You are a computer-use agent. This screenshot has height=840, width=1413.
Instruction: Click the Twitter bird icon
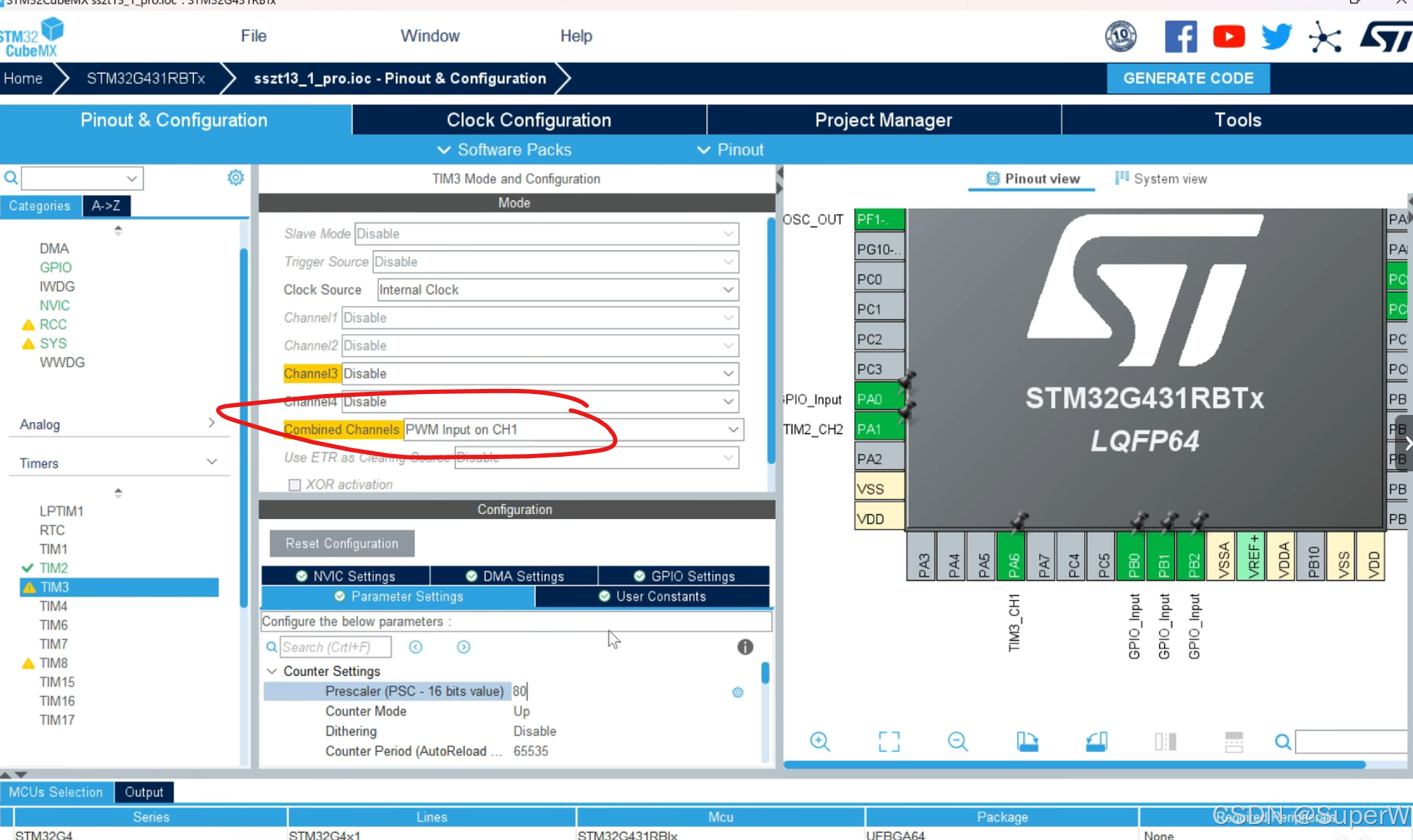point(1276,36)
